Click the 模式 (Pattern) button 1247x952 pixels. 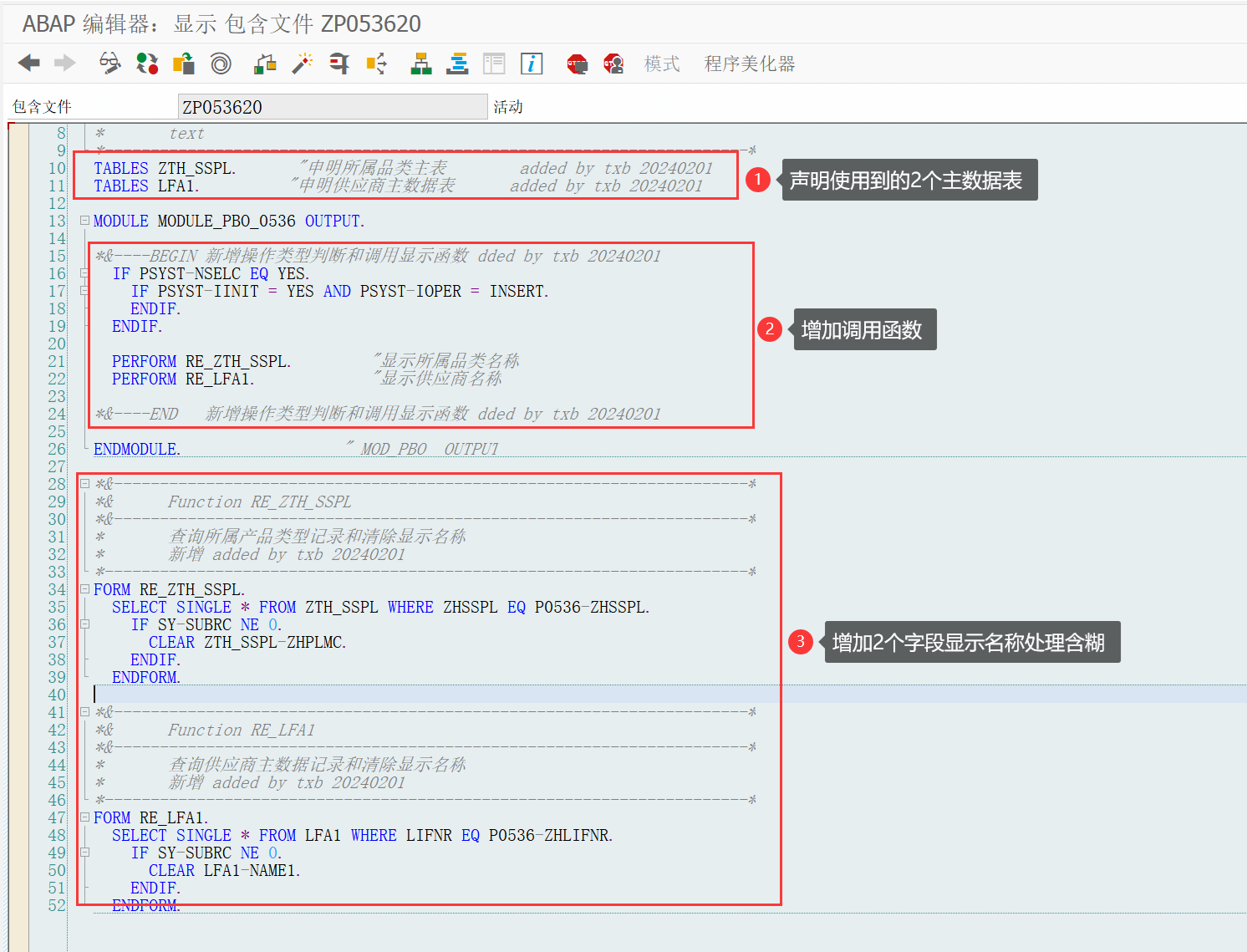coord(662,63)
